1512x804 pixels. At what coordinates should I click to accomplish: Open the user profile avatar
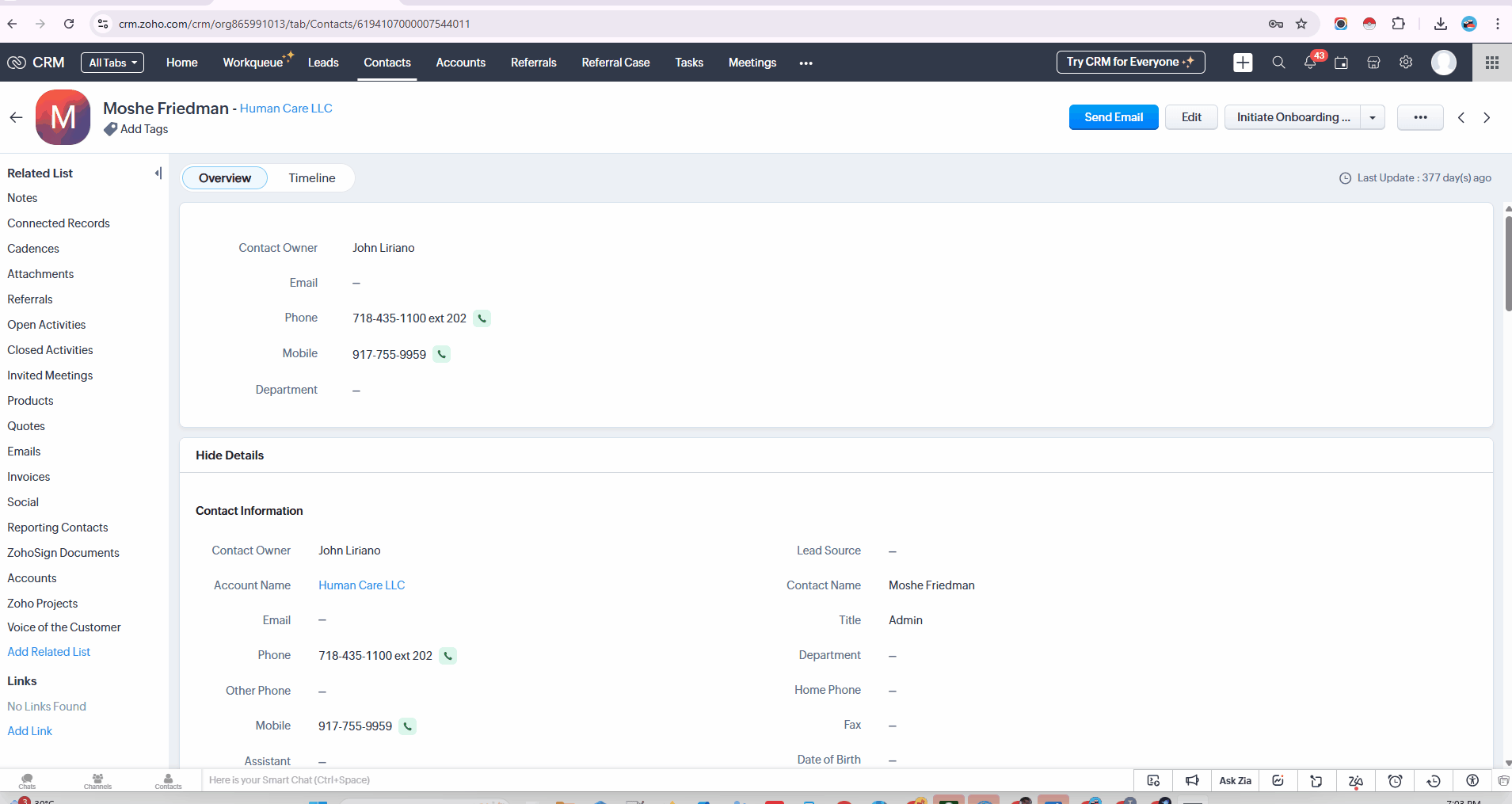coord(1444,63)
